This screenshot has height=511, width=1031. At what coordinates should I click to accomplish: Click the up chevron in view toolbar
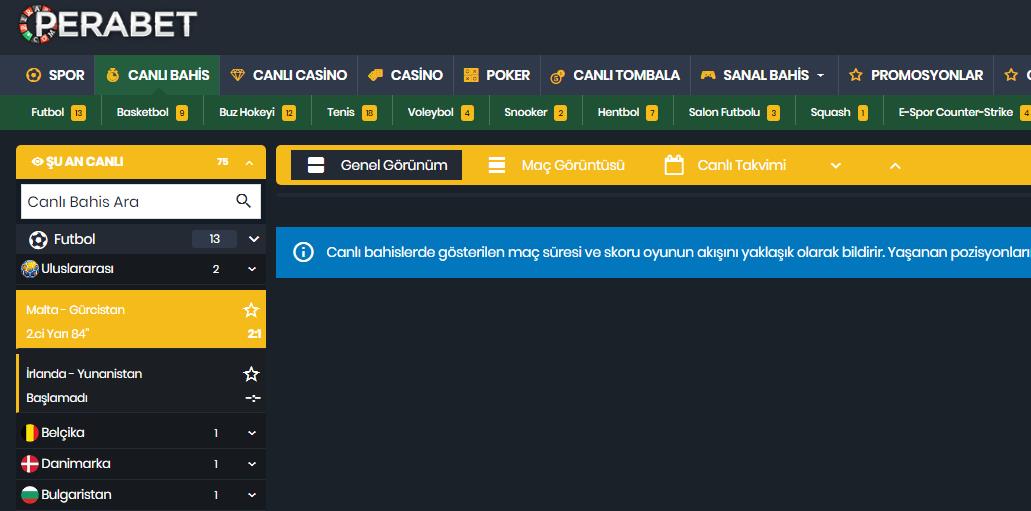click(x=895, y=166)
